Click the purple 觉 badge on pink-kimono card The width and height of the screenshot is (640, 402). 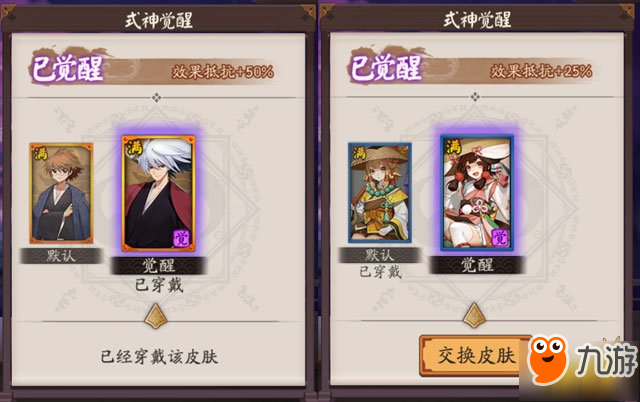click(x=500, y=238)
